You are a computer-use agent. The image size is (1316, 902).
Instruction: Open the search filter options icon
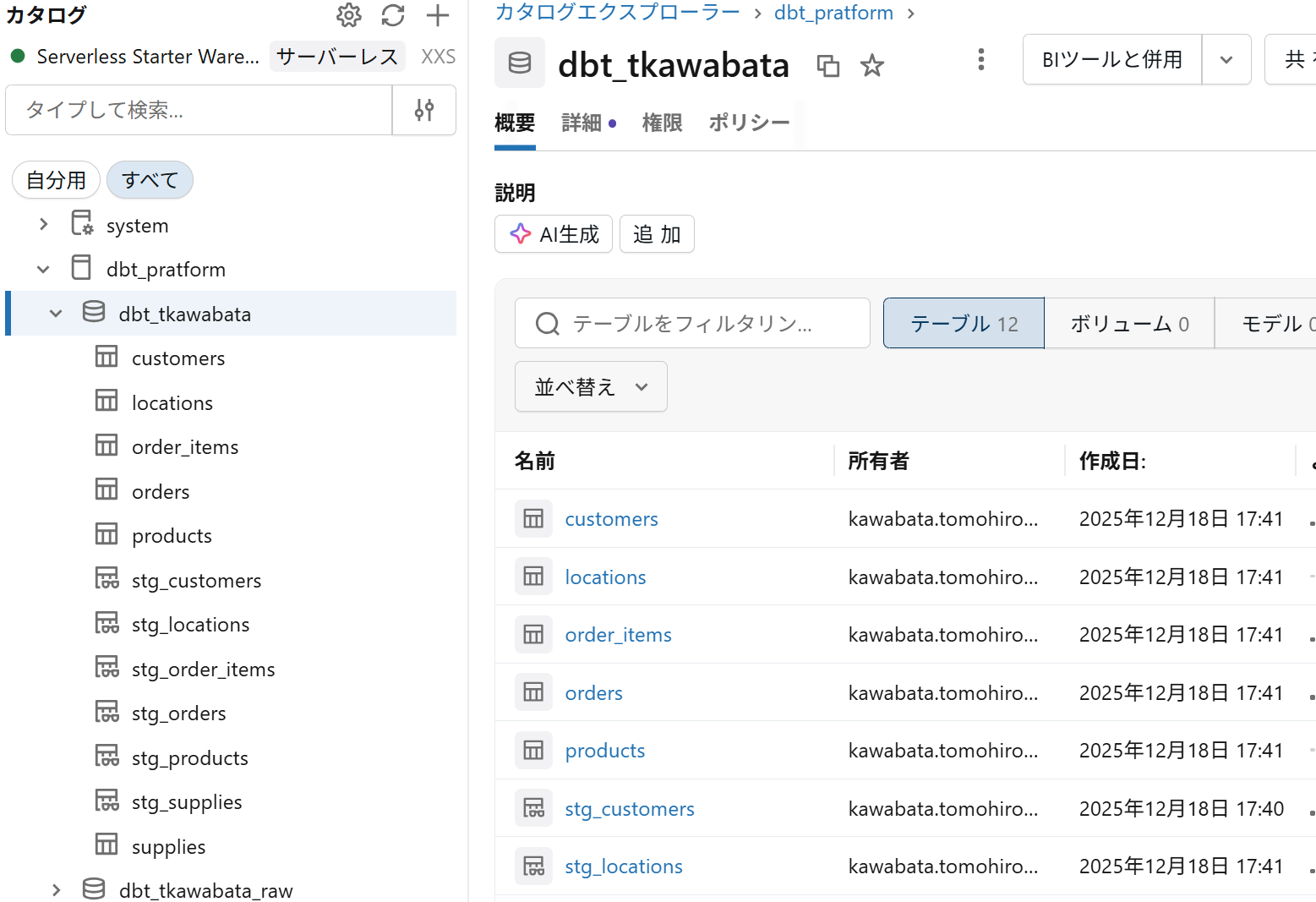pos(424,110)
